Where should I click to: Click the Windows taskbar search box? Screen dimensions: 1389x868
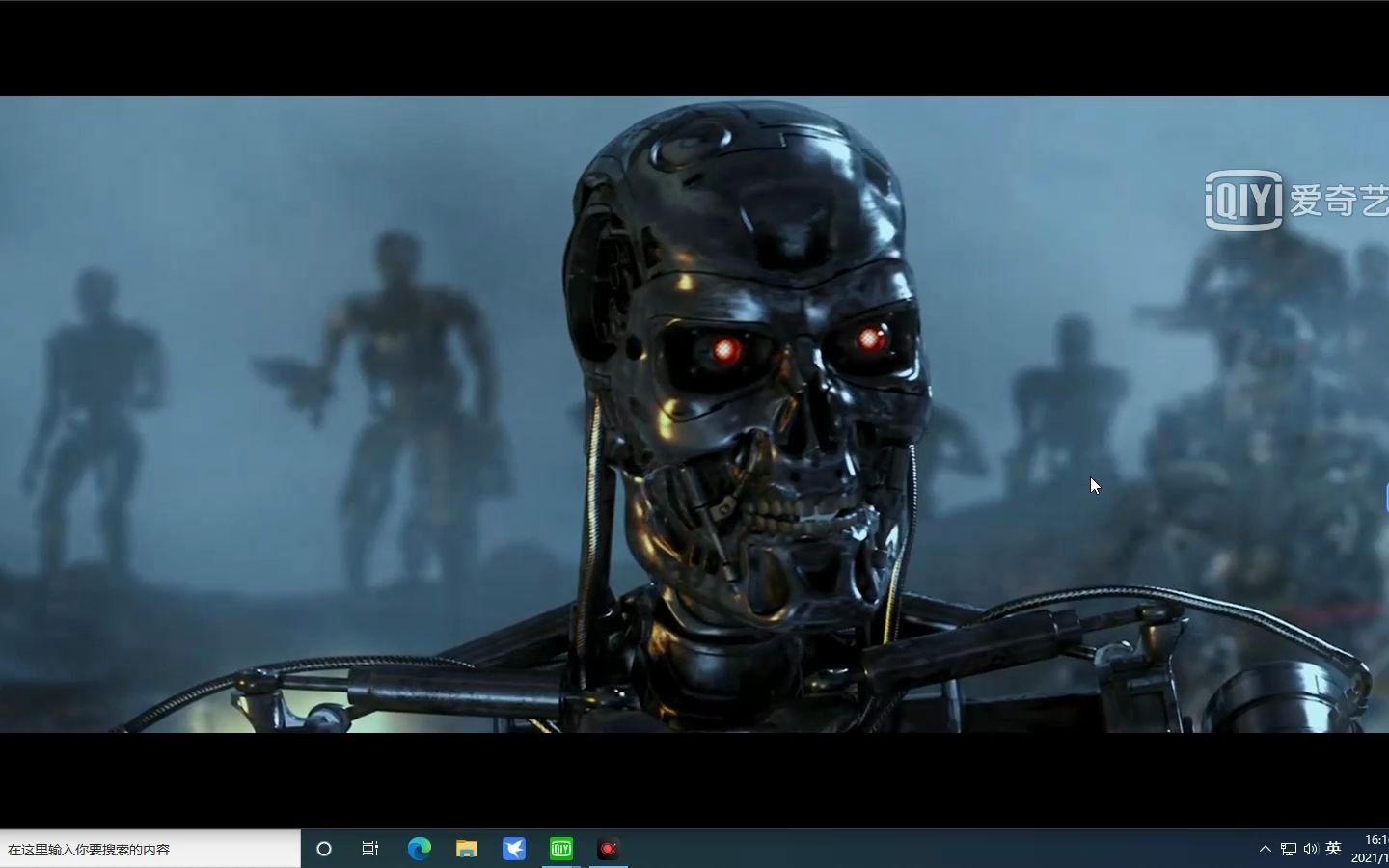click(150, 849)
